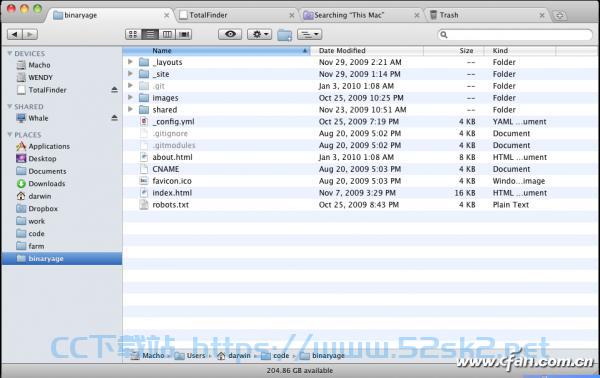Sort by Date Modified column header
This screenshot has width=600, height=378.
(x=367, y=51)
